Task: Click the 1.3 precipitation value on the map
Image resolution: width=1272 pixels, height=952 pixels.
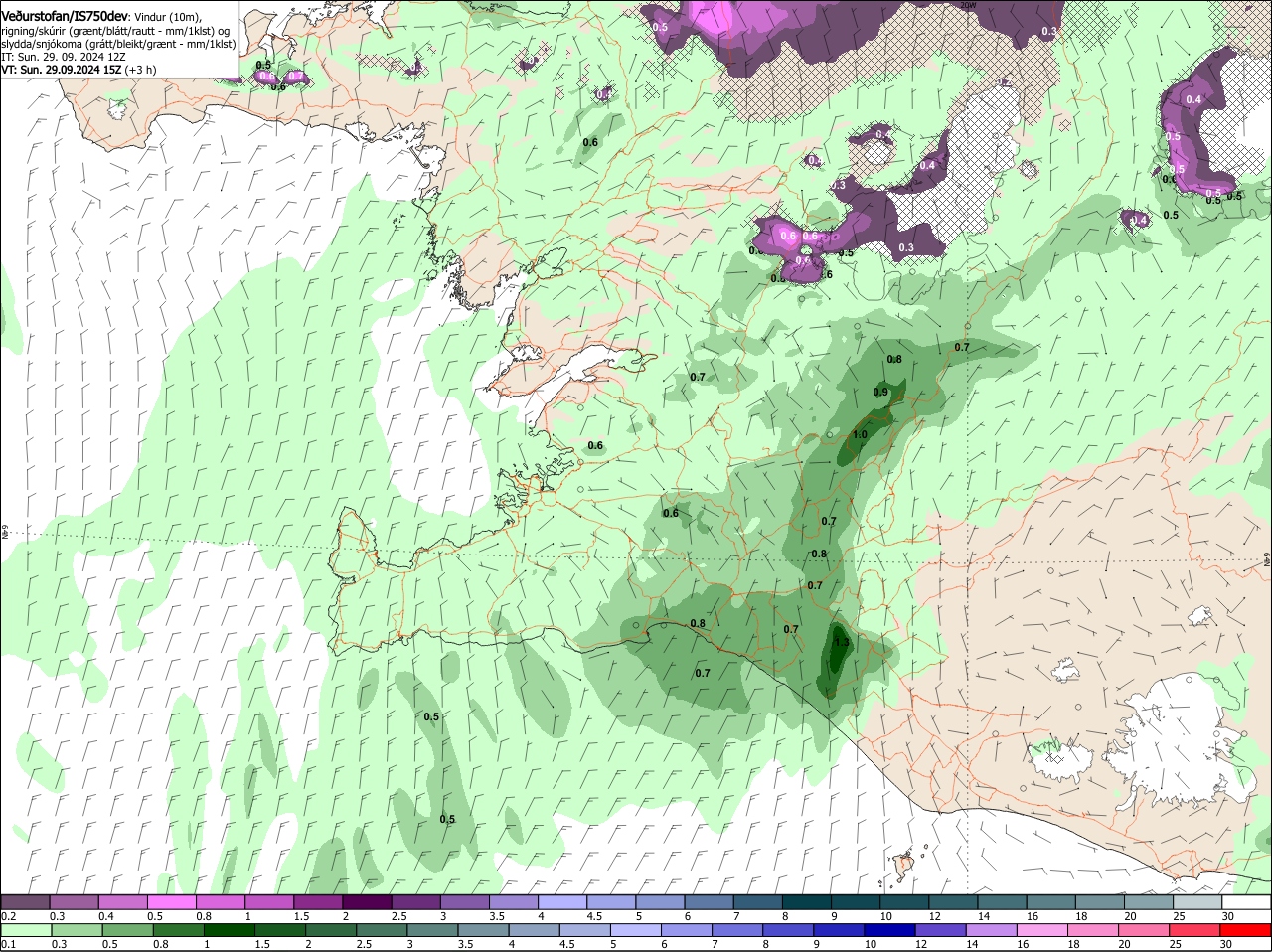Action: [x=841, y=643]
